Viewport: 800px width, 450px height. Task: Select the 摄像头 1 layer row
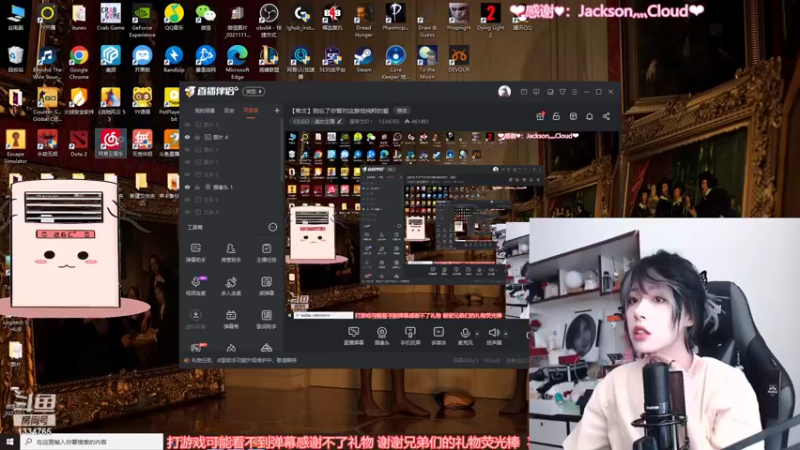(232, 187)
